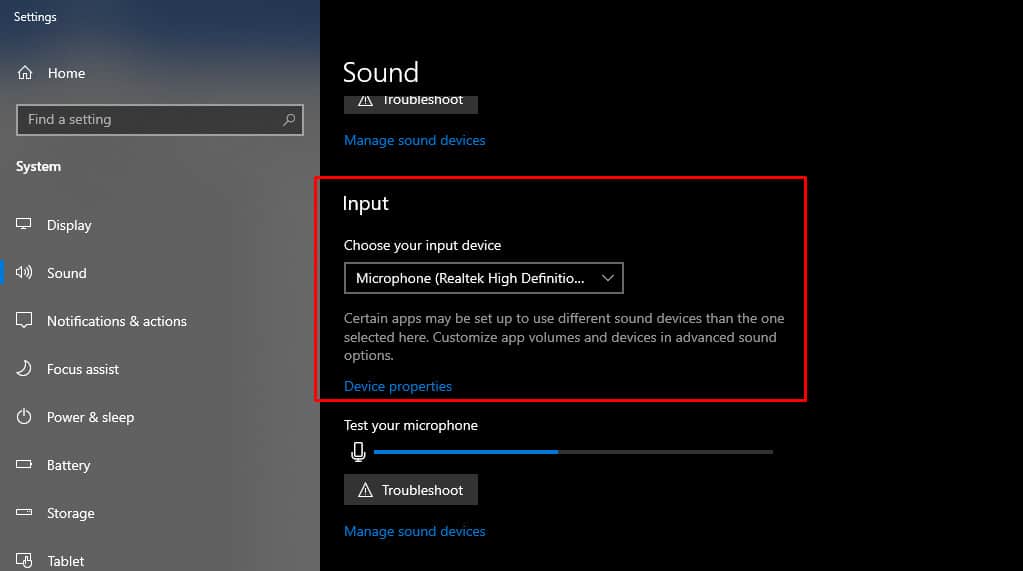The height and width of the screenshot is (571, 1023).
Task: Click bottom Manage sound devices link
Action: [x=415, y=531]
